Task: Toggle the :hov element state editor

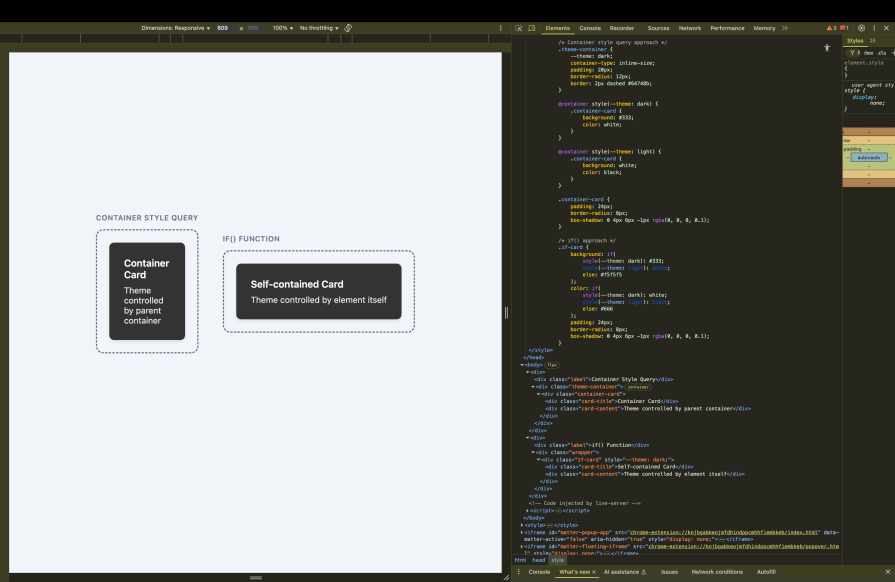Action: pos(869,52)
